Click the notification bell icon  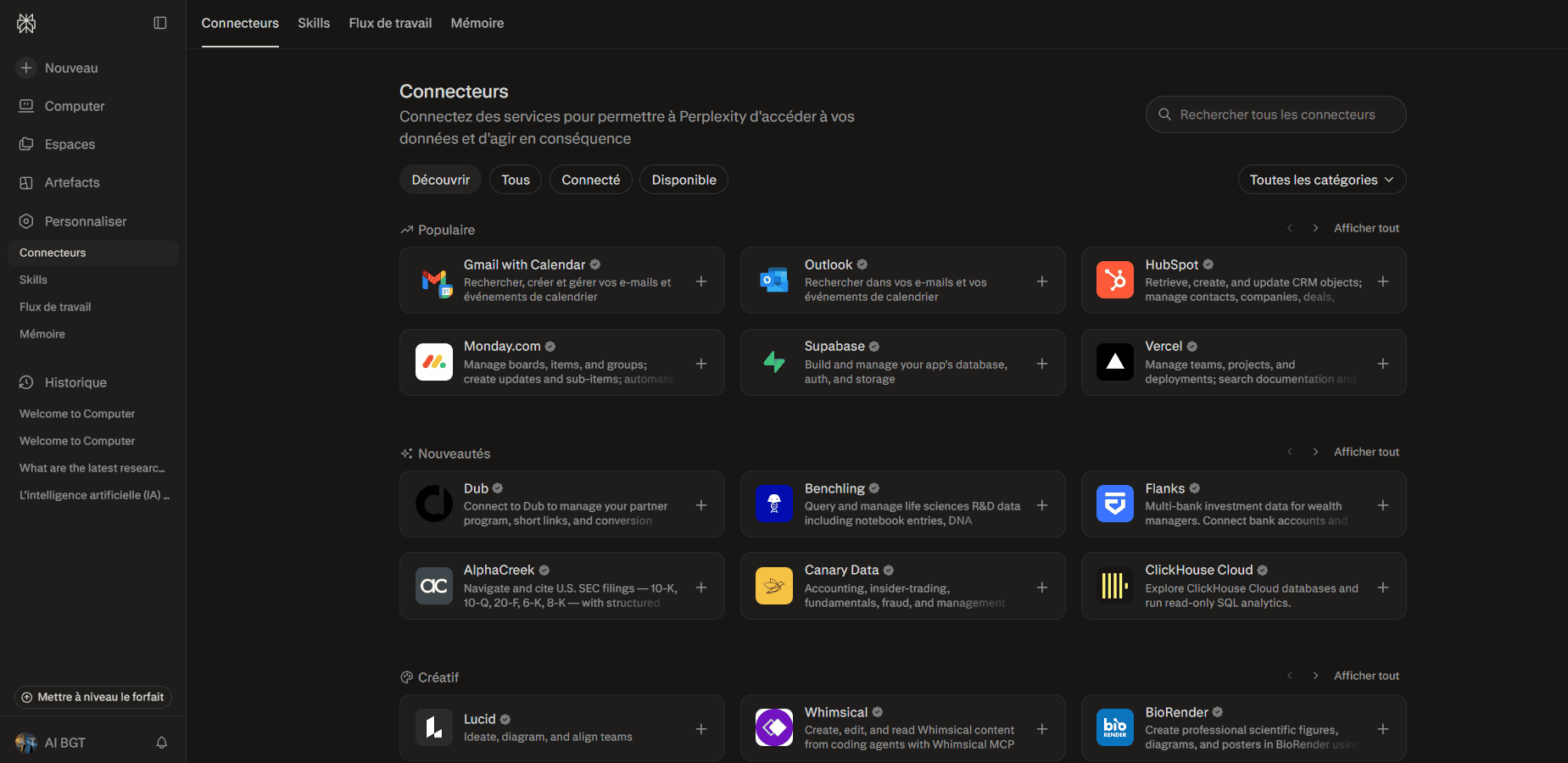(162, 743)
